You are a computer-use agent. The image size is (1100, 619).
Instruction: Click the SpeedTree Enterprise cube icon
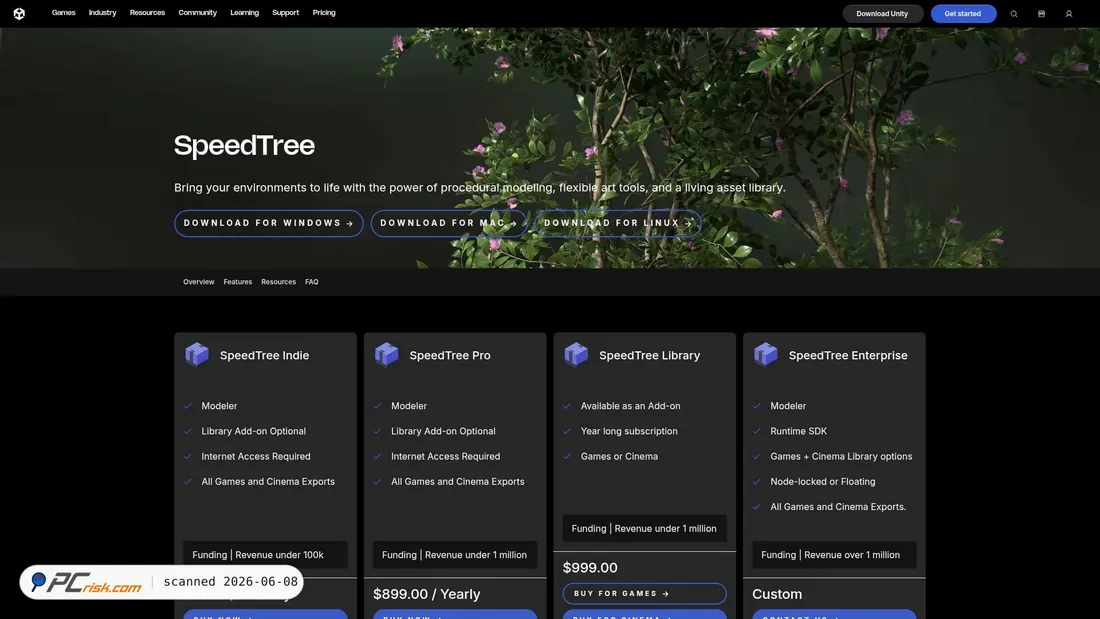coord(765,354)
